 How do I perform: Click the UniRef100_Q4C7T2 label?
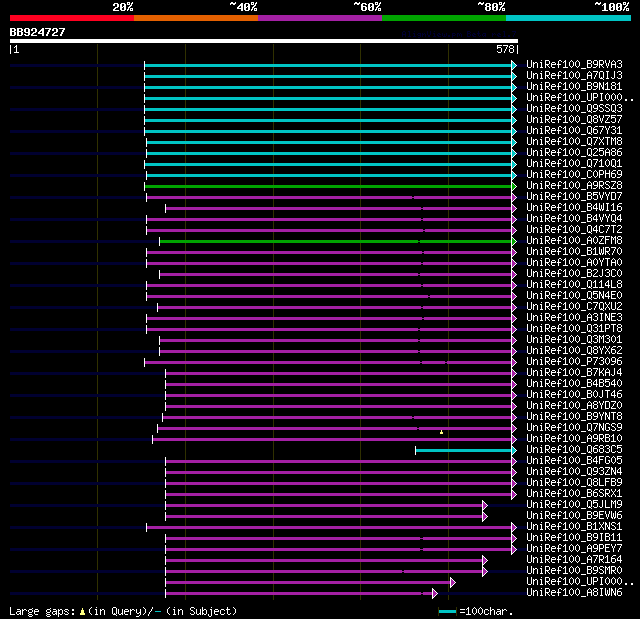(x=574, y=230)
